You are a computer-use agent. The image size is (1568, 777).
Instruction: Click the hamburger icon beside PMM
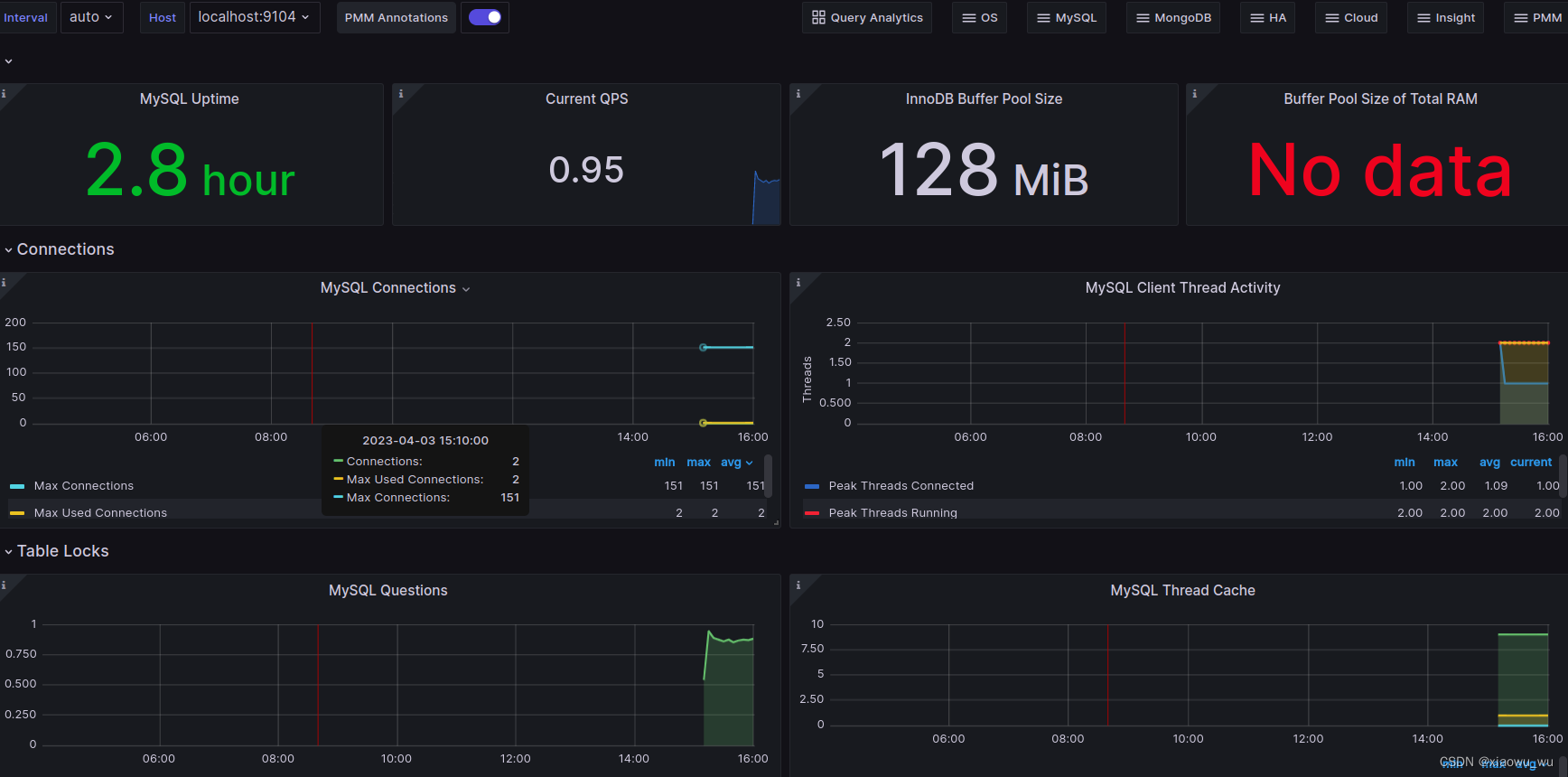pos(1521,18)
